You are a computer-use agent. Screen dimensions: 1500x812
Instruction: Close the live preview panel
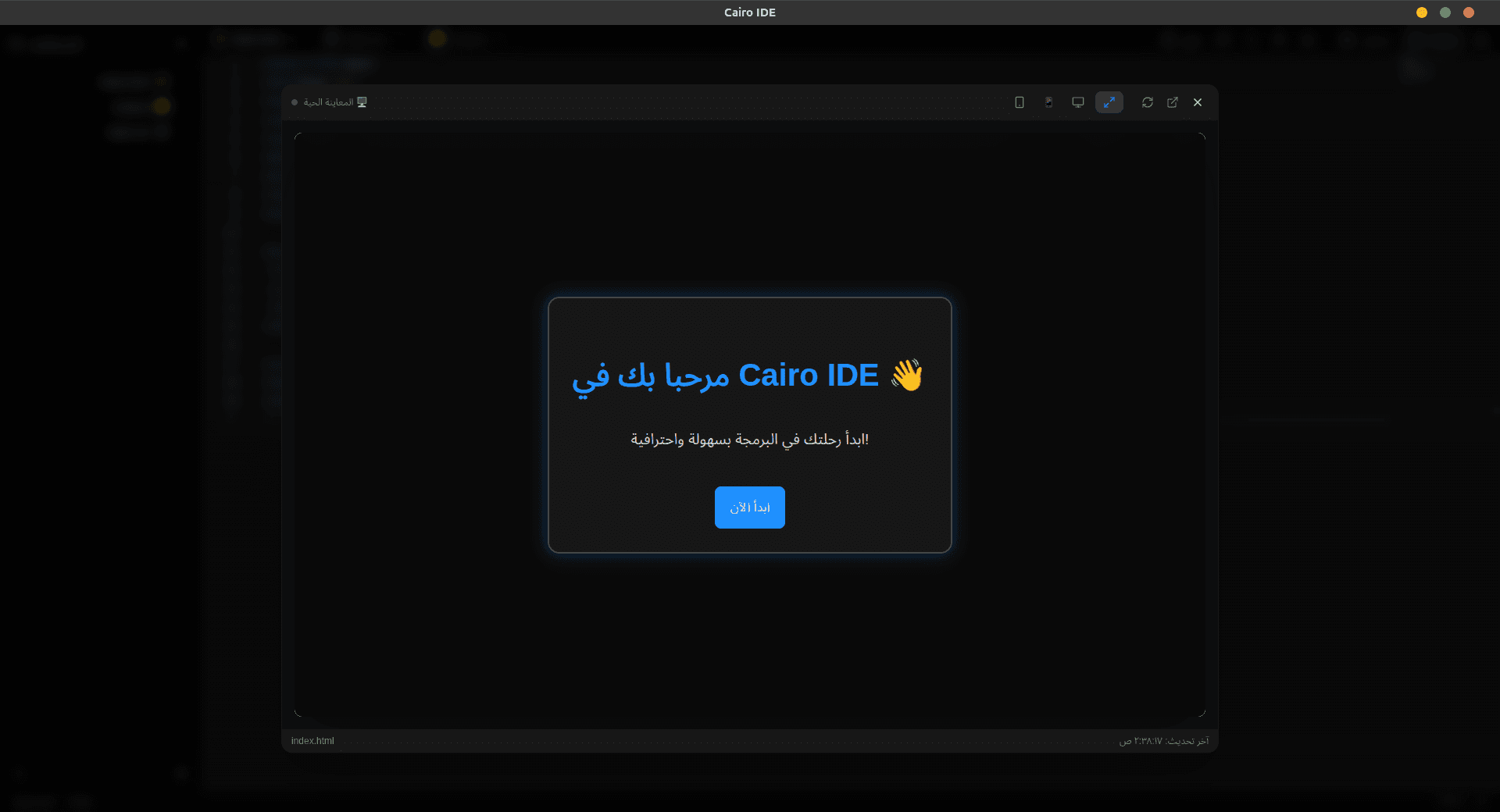pyautogui.click(x=1198, y=102)
